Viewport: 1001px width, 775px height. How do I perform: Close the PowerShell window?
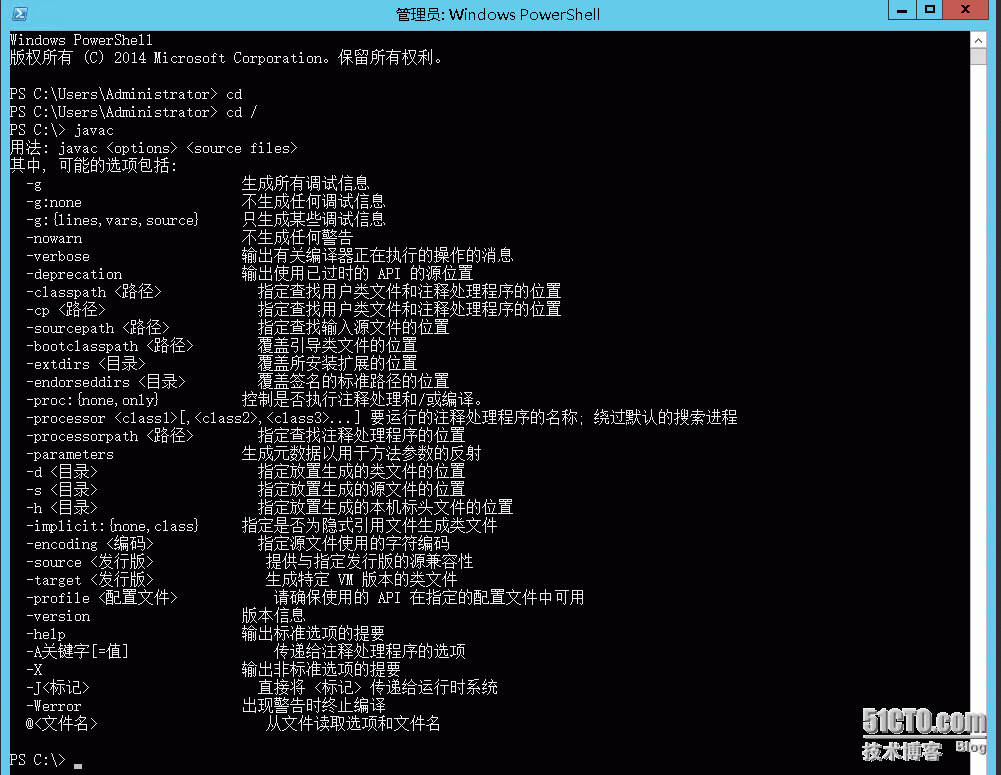click(965, 10)
